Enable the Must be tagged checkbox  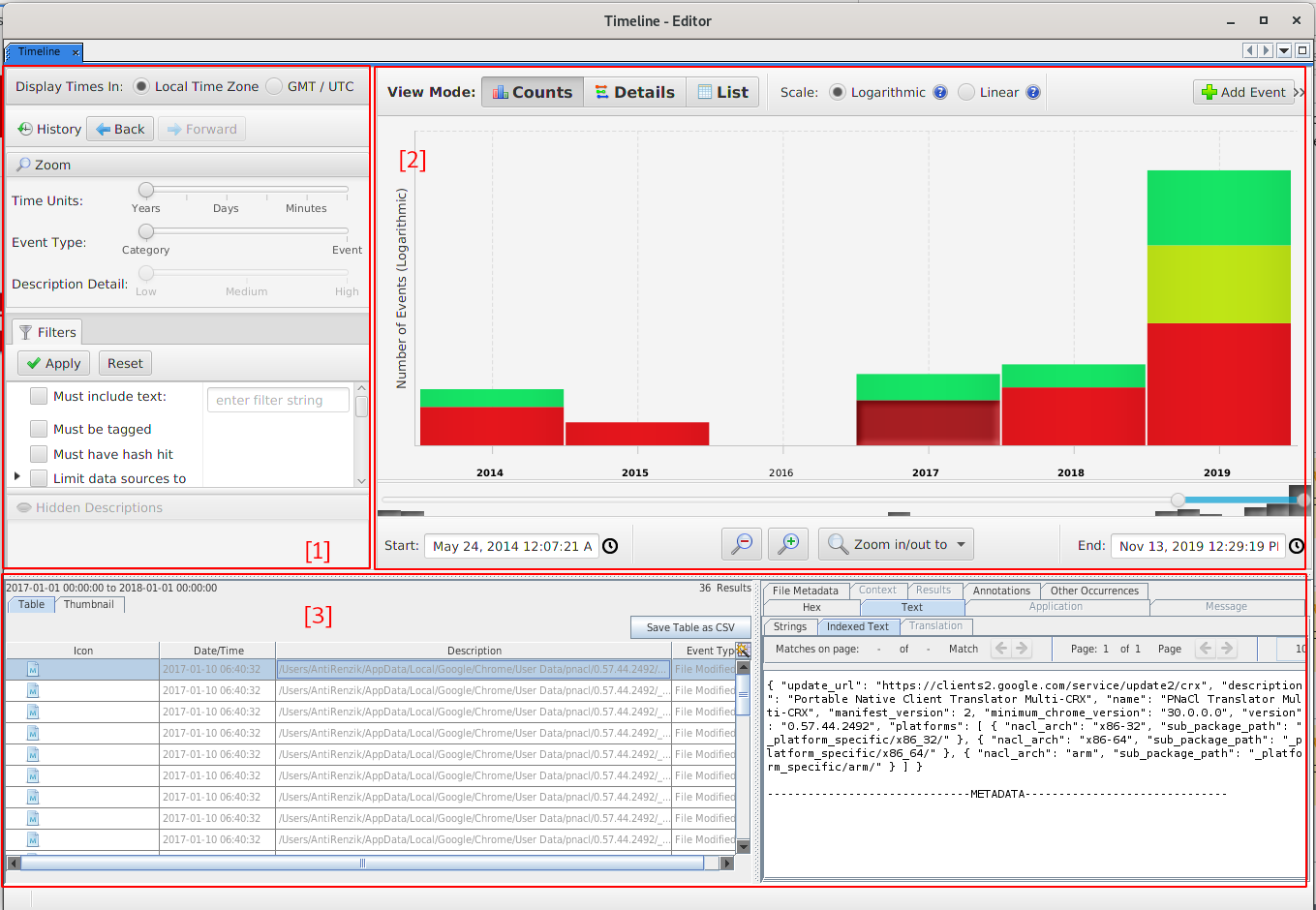tap(39, 429)
